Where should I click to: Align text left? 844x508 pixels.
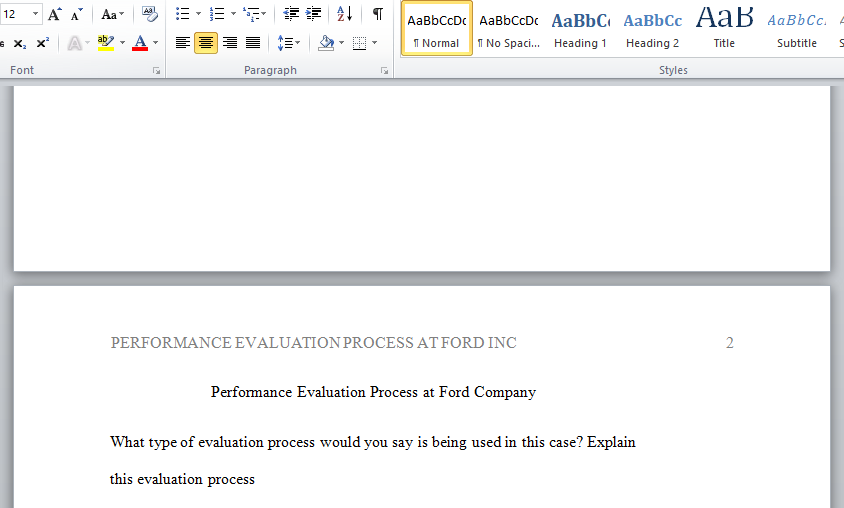[x=183, y=43]
